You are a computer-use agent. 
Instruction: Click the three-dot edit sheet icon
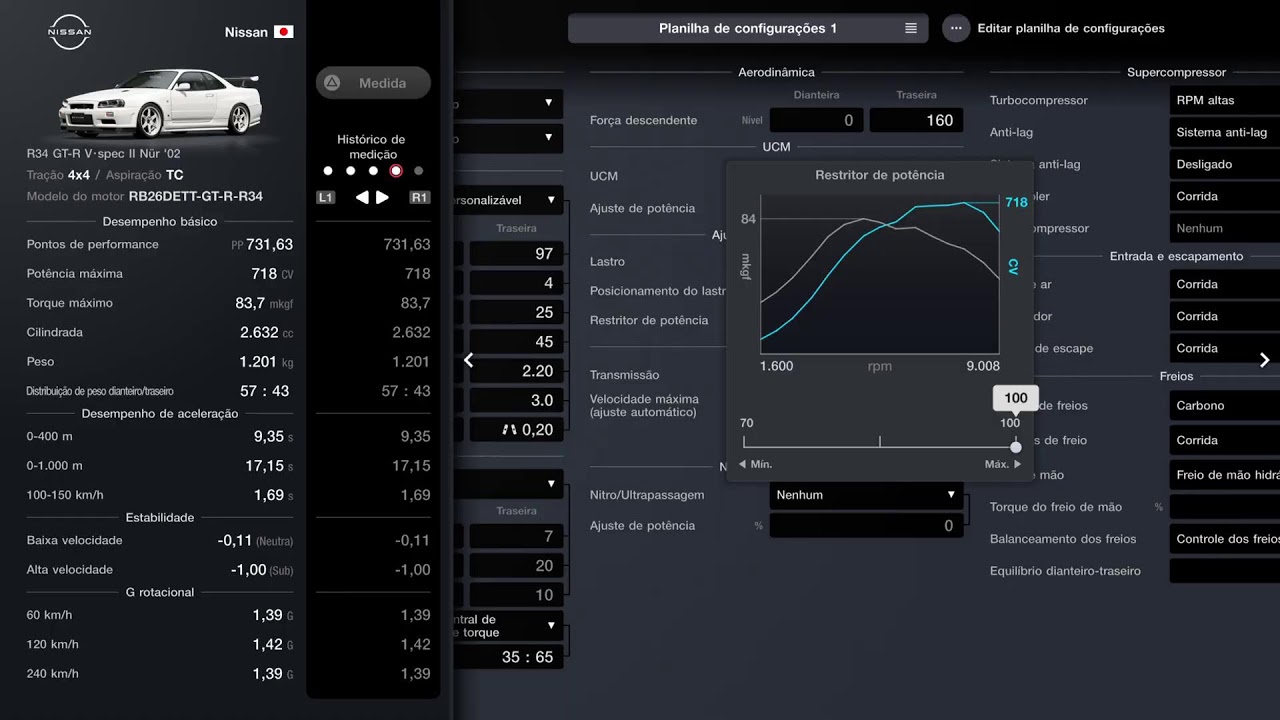click(x=956, y=28)
